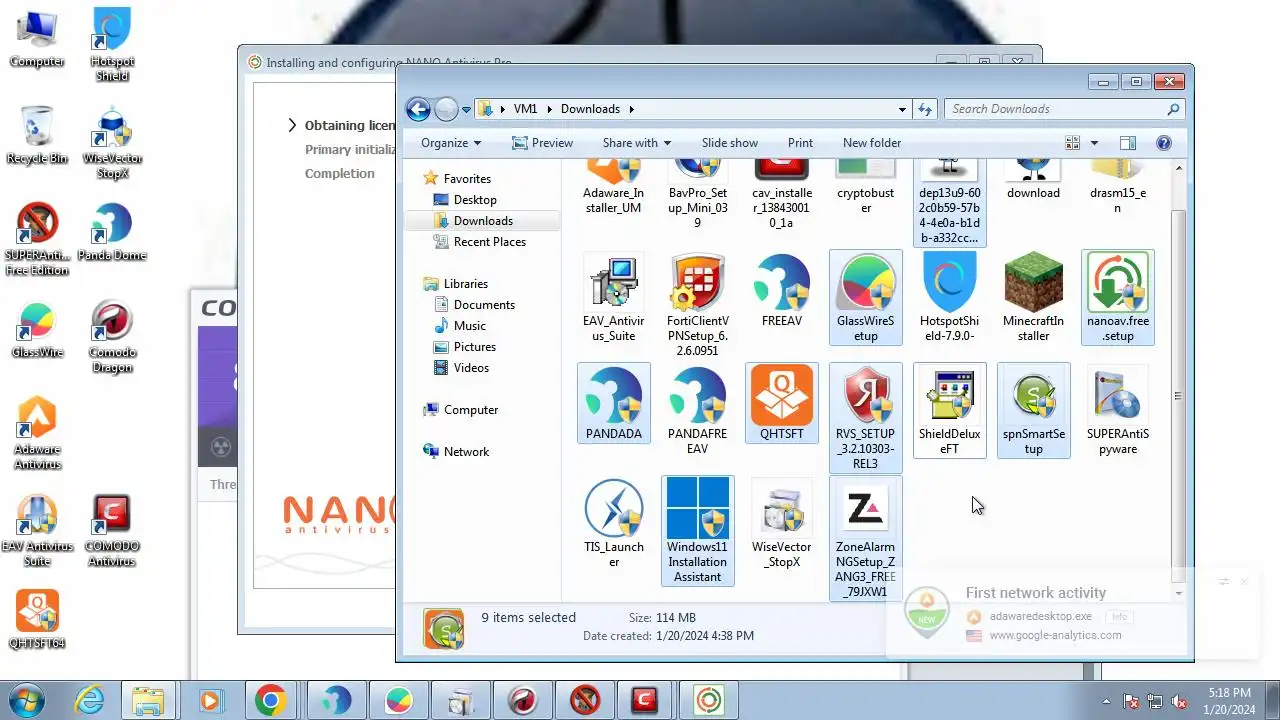Screen dimensions: 1280x720
Task: Open Recycle Bin on desktop
Action: tap(37, 135)
